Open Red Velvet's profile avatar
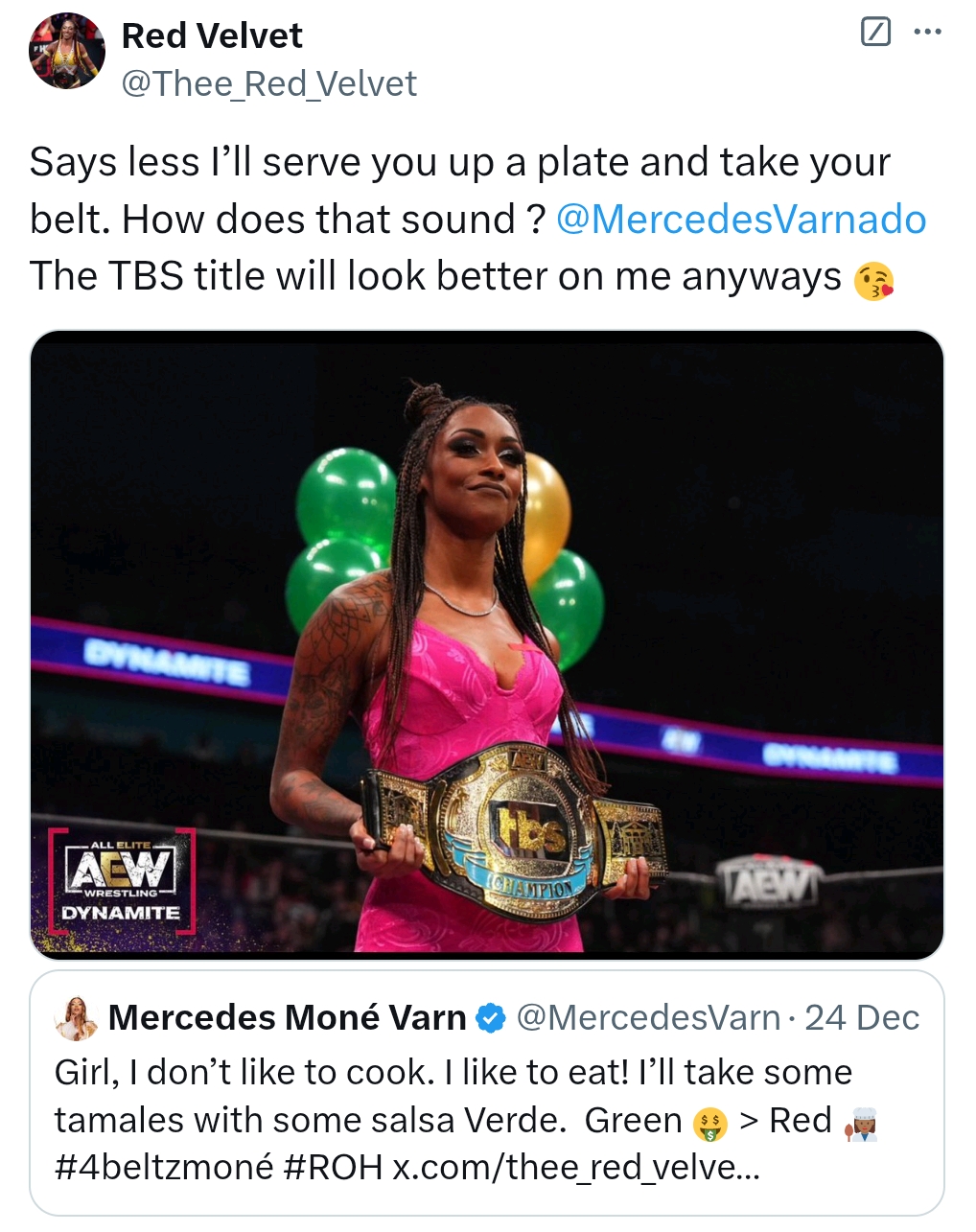 [67, 53]
